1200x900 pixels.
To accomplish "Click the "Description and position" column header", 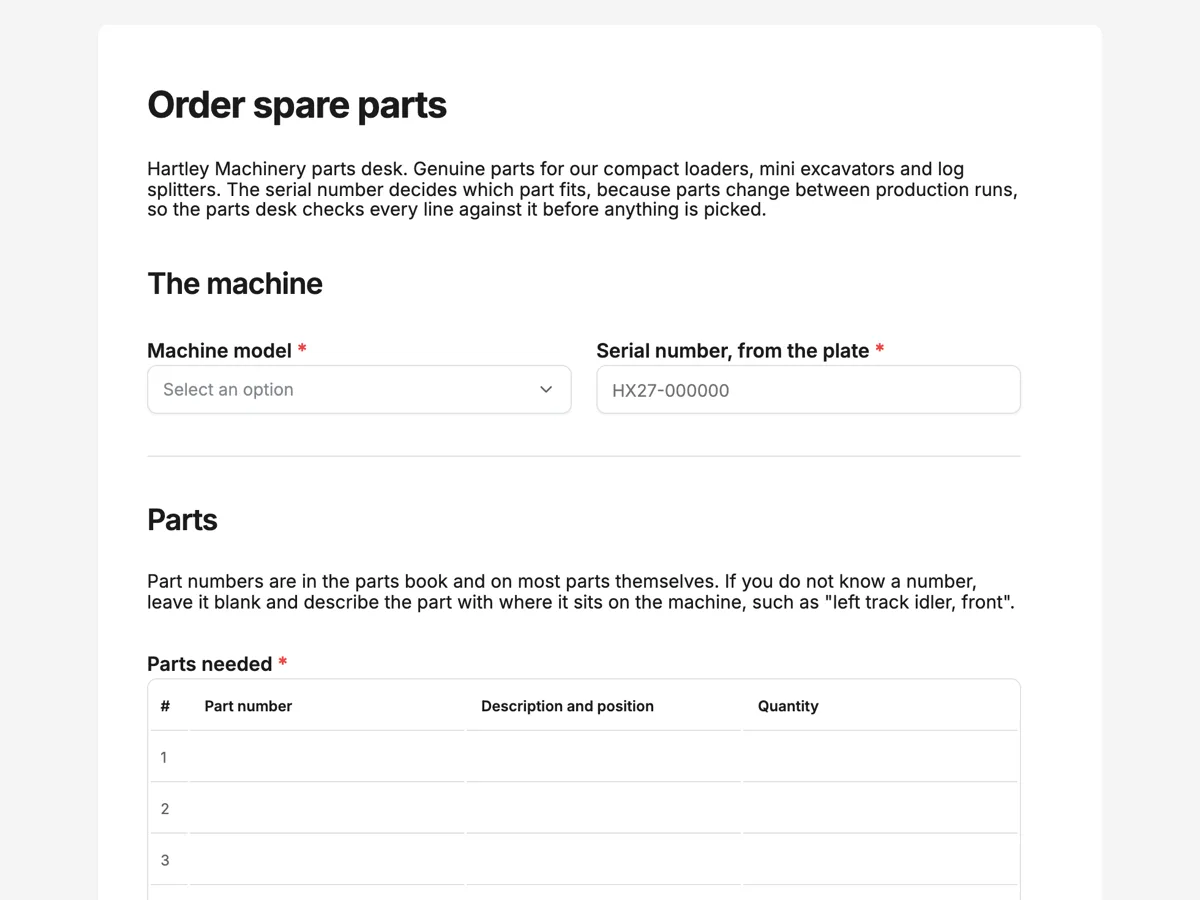I will (567, 706).
